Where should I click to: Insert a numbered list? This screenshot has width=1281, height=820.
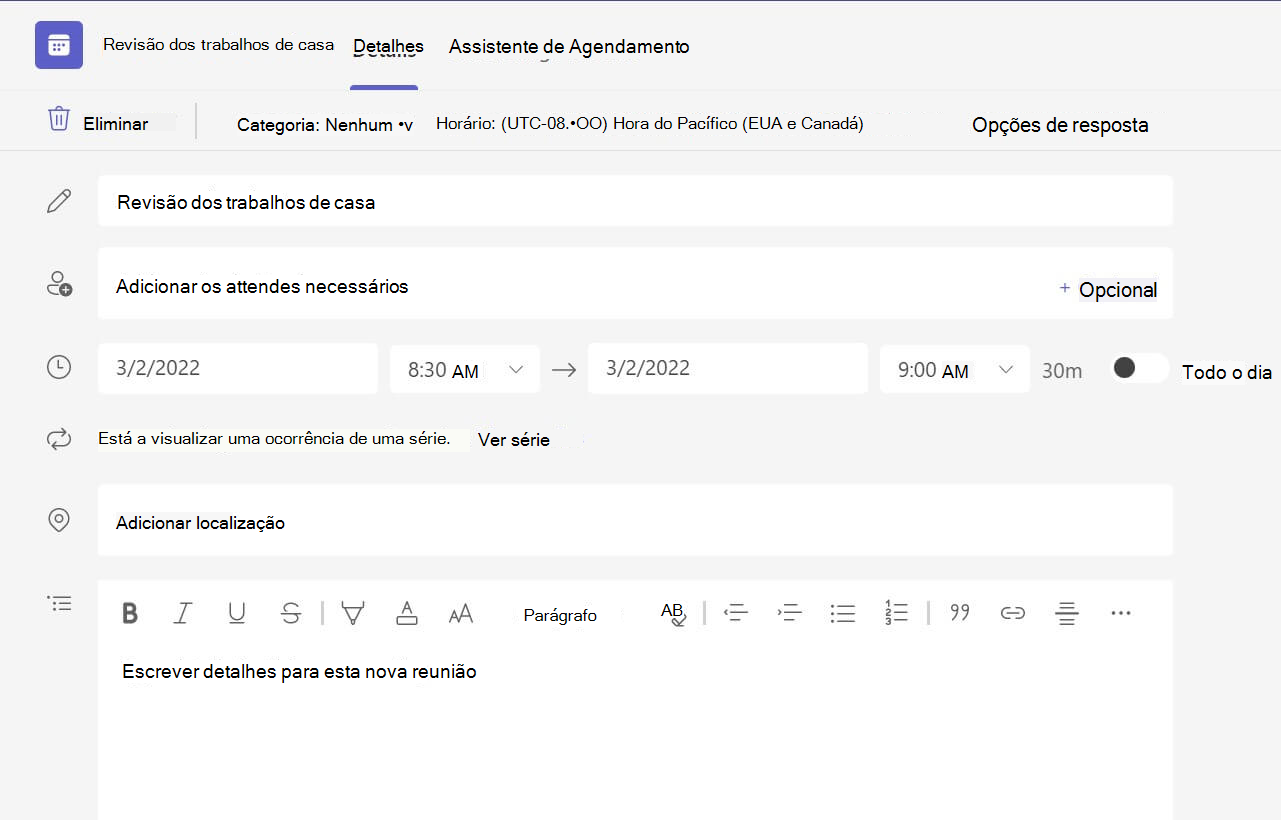click(x=896, y=612)
